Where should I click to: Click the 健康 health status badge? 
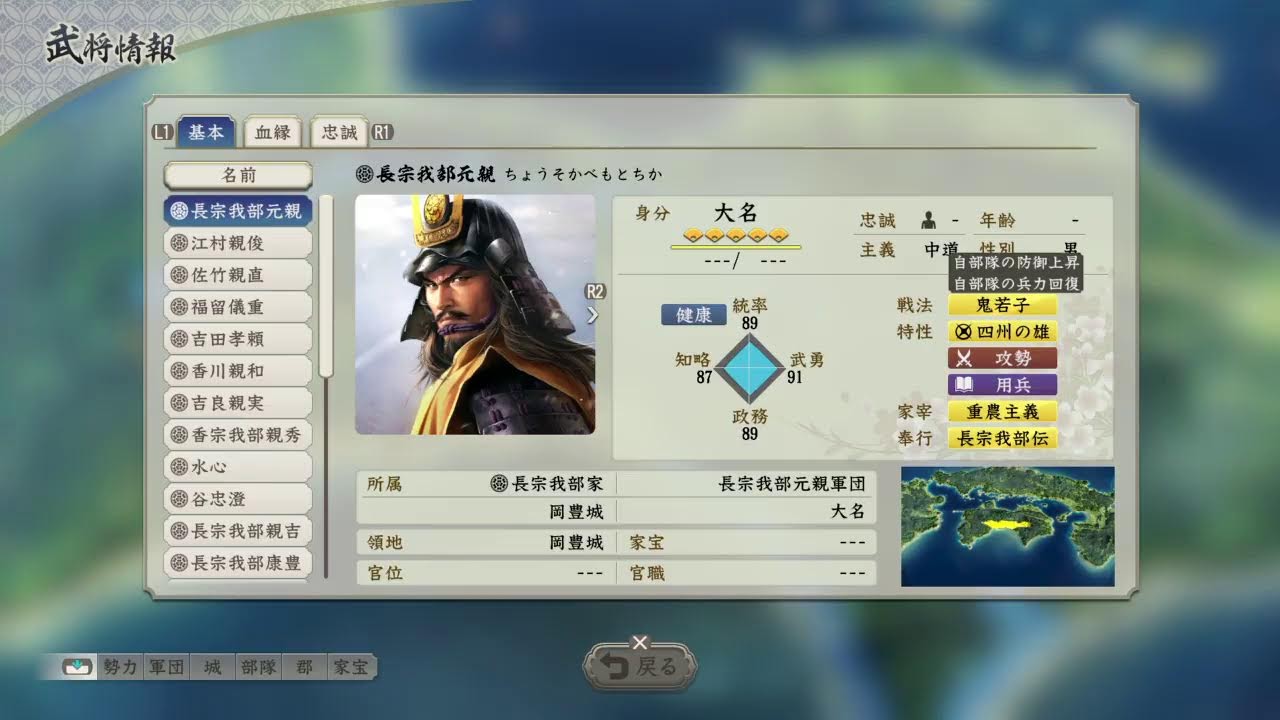click(694, 315)
